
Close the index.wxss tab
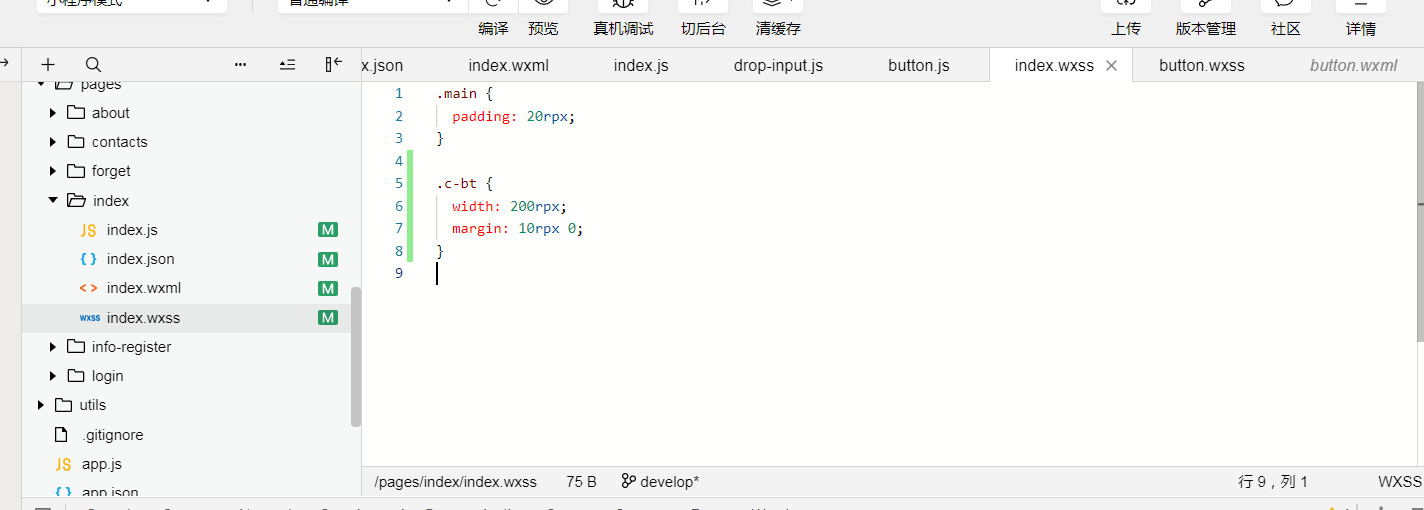pos(1111,66)
